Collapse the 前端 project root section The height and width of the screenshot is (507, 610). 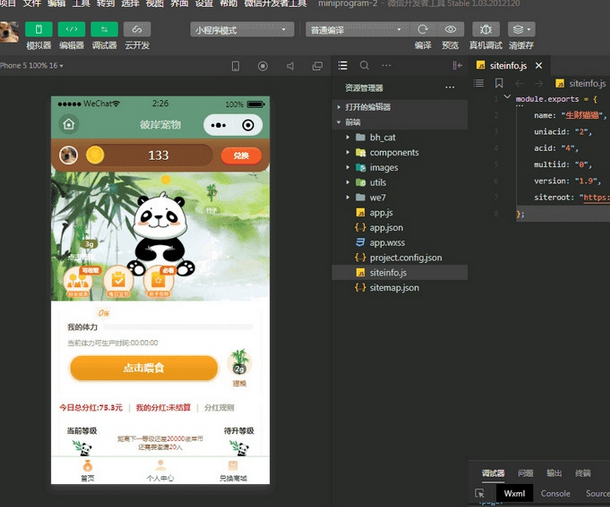400,122
